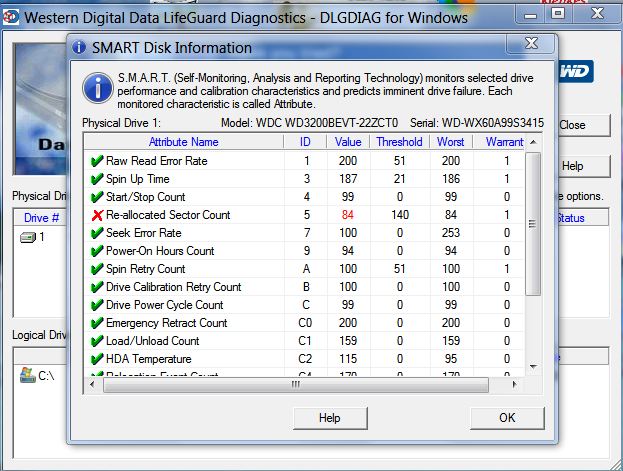Click the red value 84 in the table
The height and width of the screenshot is (471, 623).
pyautogui.click(x=348, y=215)
